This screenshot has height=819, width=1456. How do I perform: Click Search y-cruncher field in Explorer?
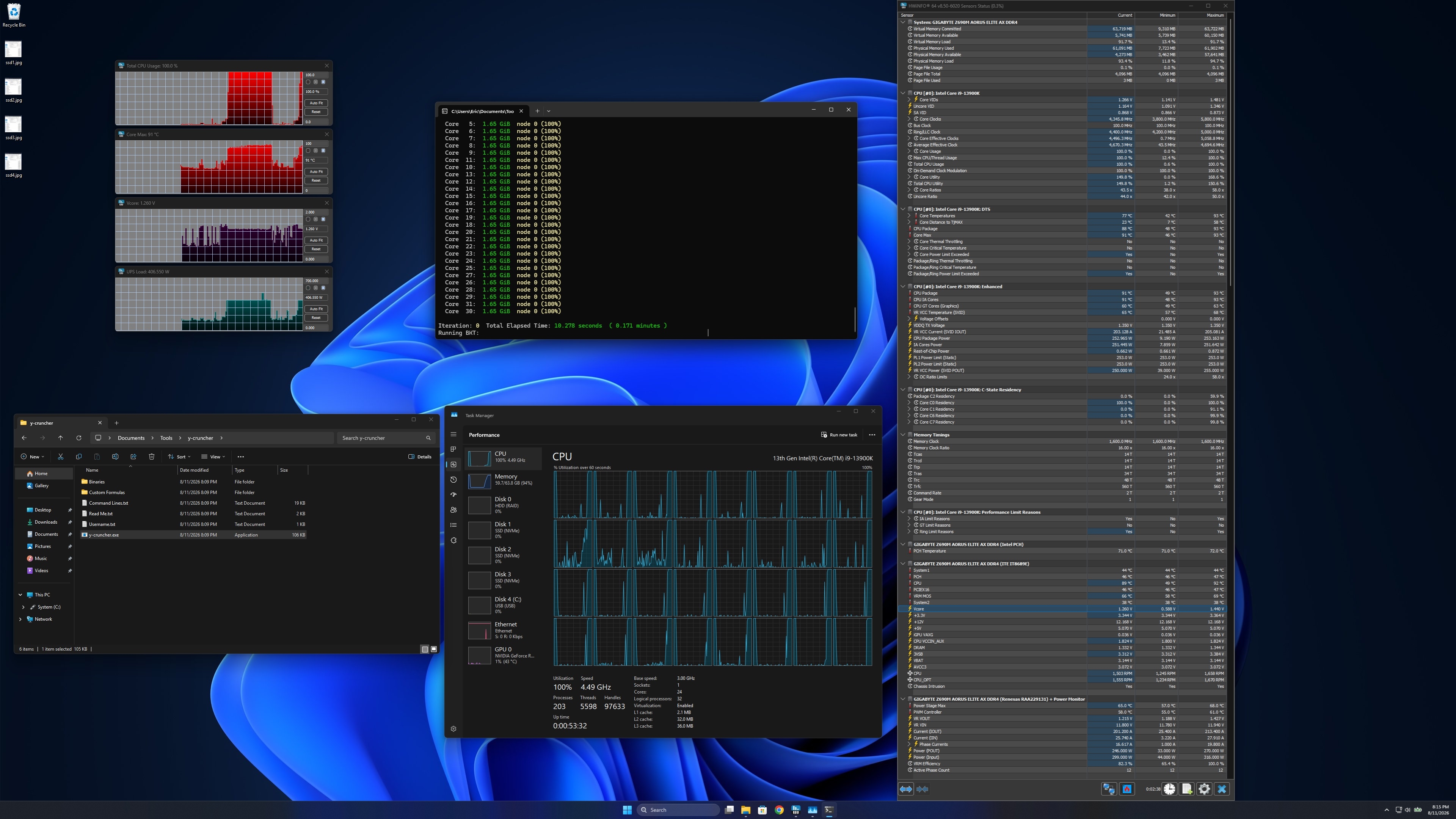click(x=387, y=438)
